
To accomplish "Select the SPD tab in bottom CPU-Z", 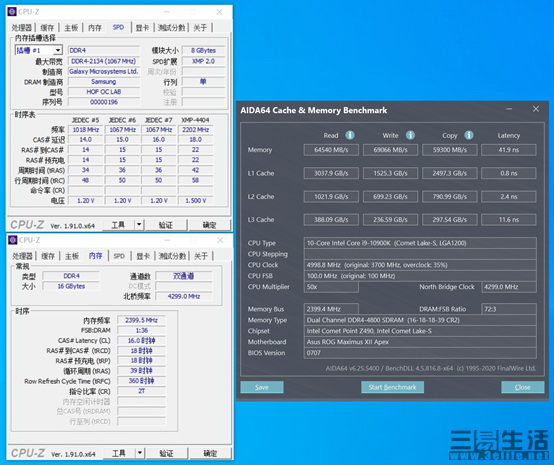I will point(119,256).
